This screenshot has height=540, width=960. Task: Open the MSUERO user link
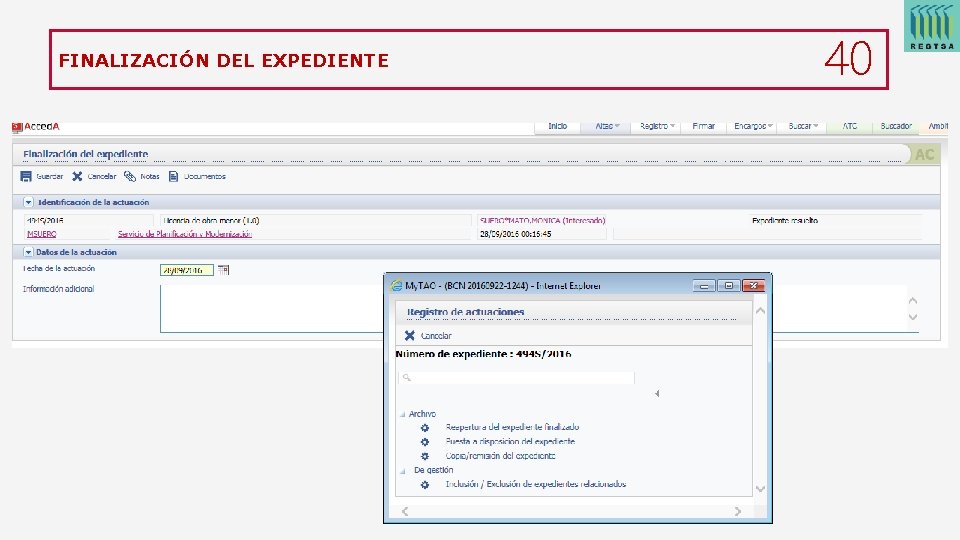click(x=42, y=234)
